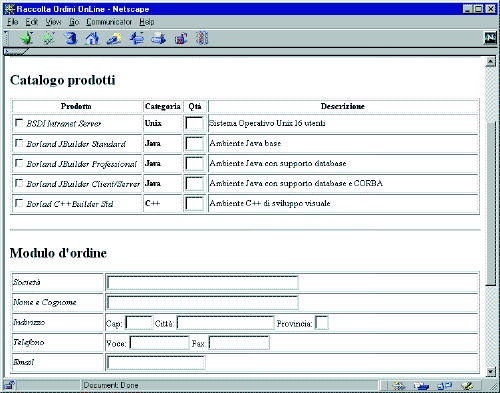Screen dimensions: 500x393
Task: Click the Qtà field for BSDI Intranet Server
Action: [194, 123]
